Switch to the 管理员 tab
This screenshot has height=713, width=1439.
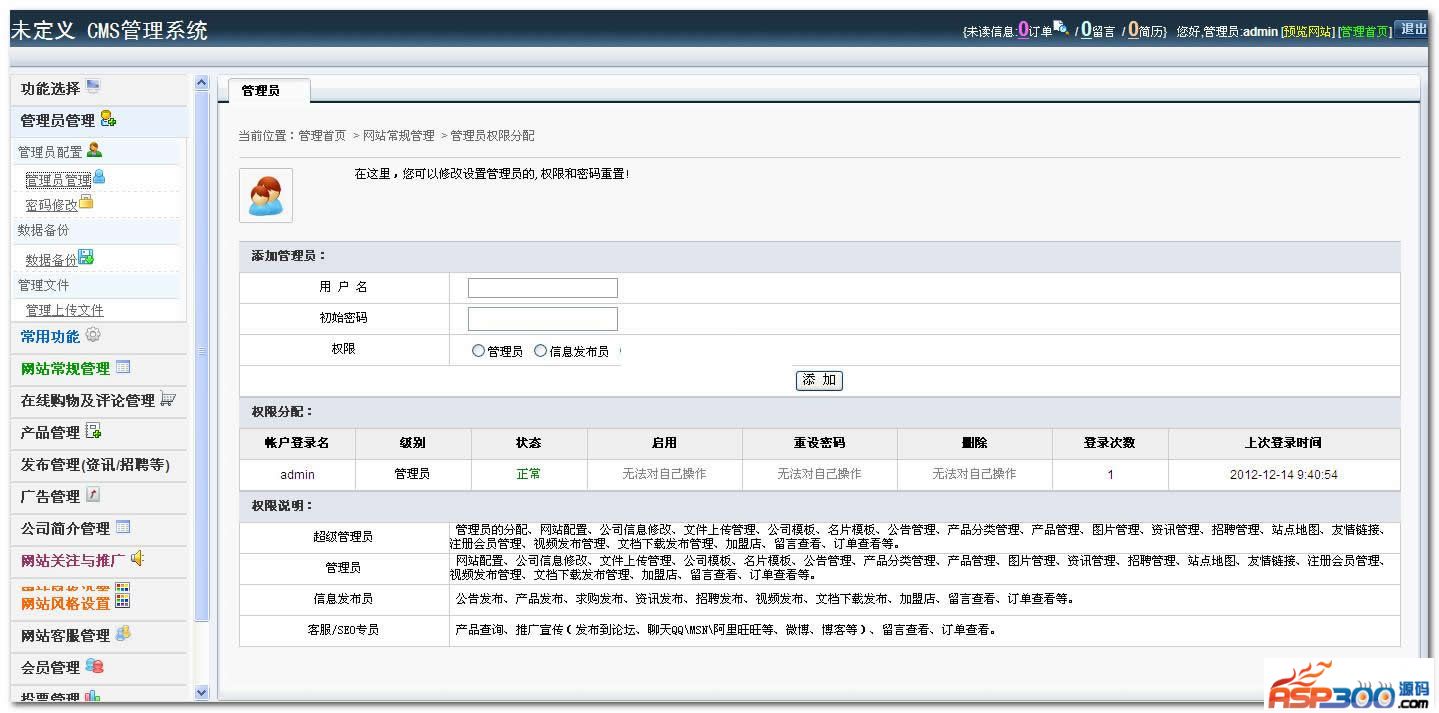tap(261, 91)
